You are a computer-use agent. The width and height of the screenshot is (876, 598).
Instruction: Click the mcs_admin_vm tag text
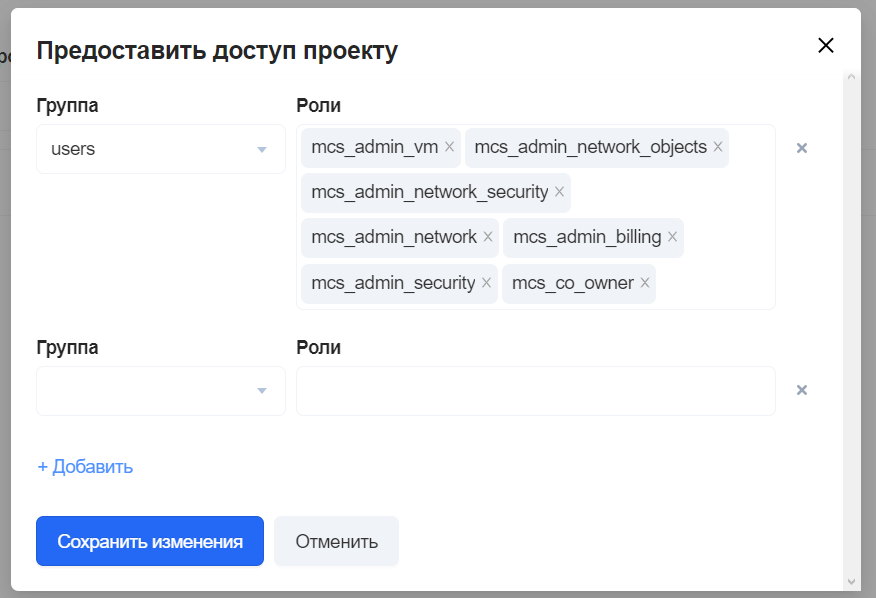click(x=374, y=147)
